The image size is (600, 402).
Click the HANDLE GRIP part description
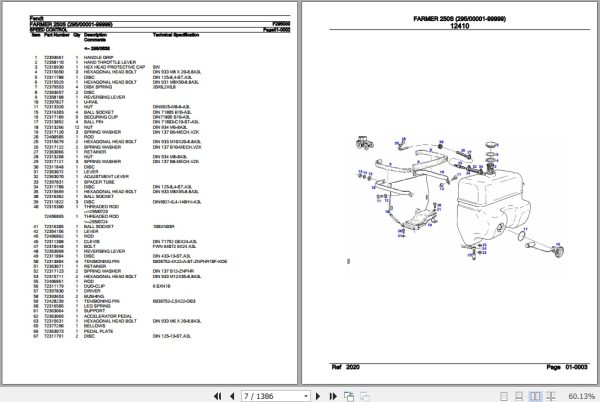click(x=98, y=57)
